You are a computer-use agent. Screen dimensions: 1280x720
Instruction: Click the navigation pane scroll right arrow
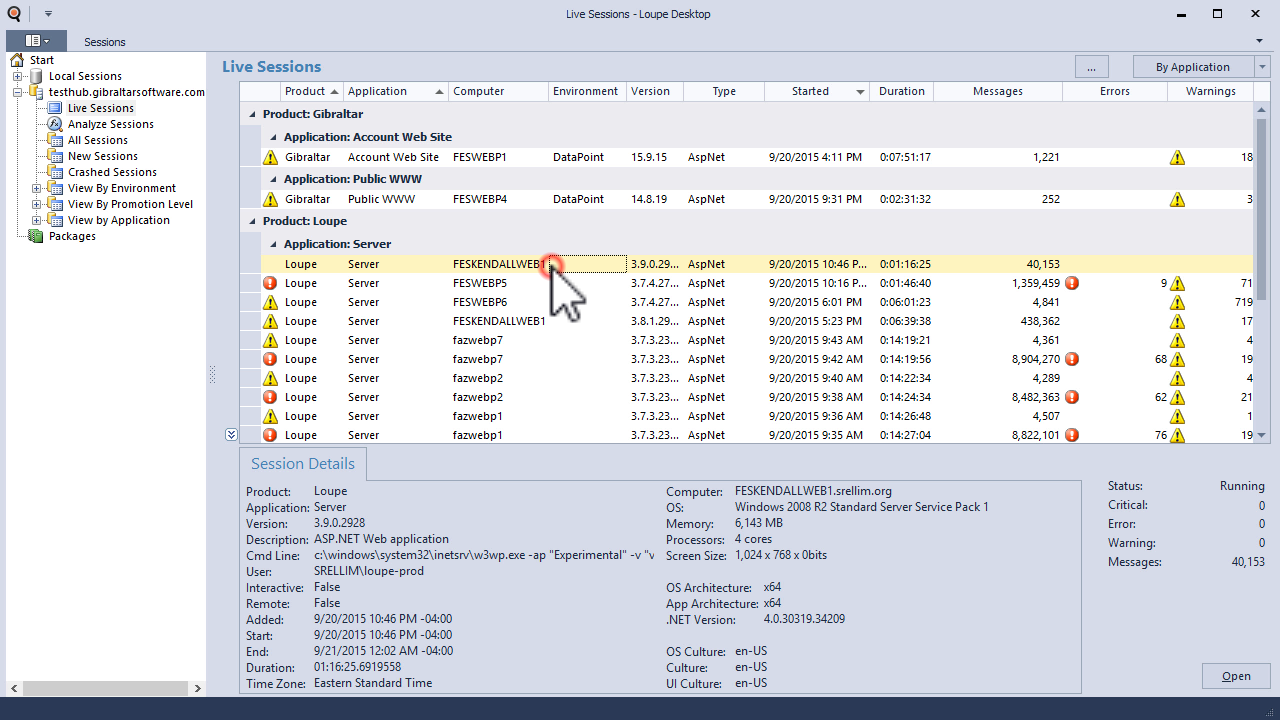coord(198,689)
